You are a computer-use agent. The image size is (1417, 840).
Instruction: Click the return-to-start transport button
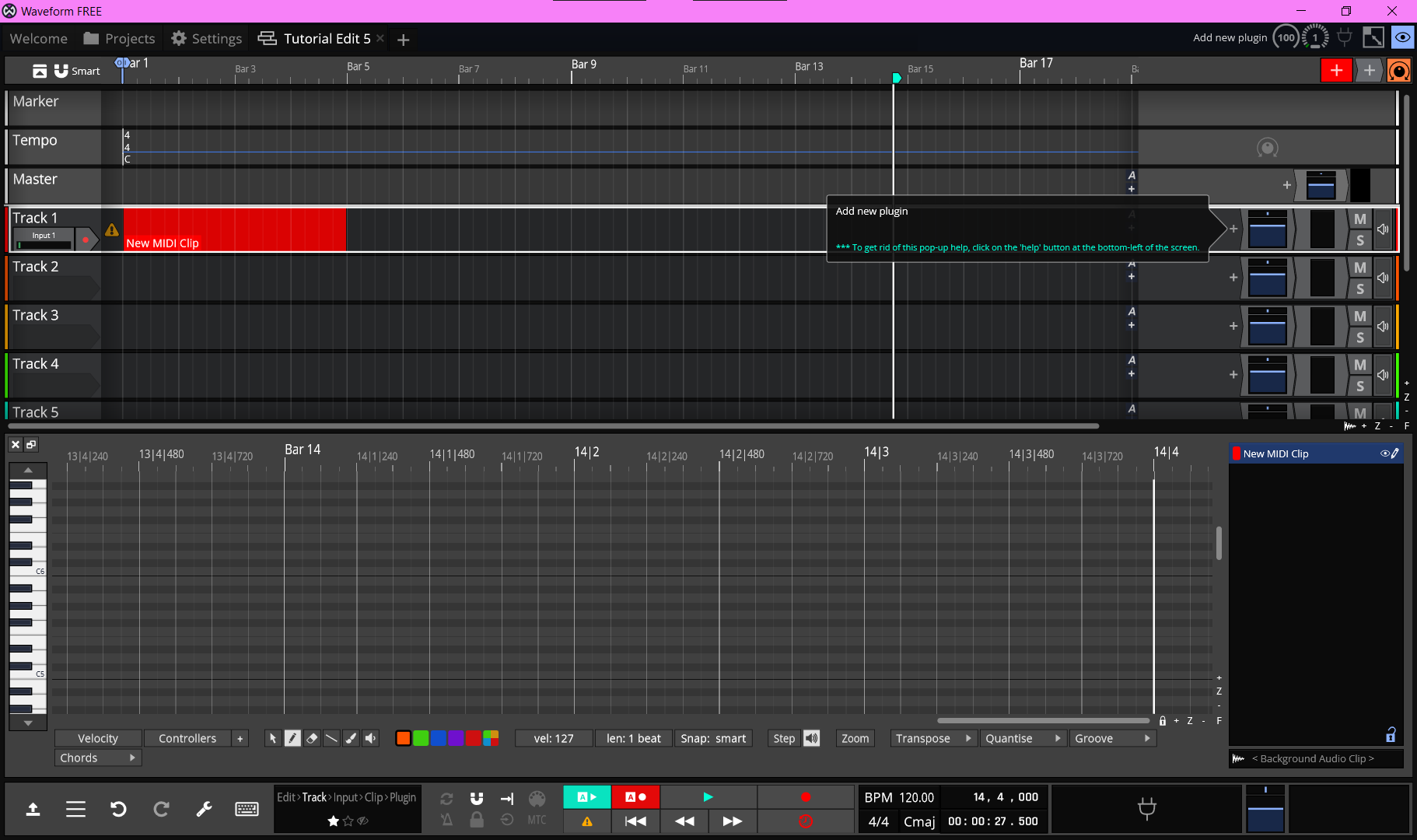635,821
